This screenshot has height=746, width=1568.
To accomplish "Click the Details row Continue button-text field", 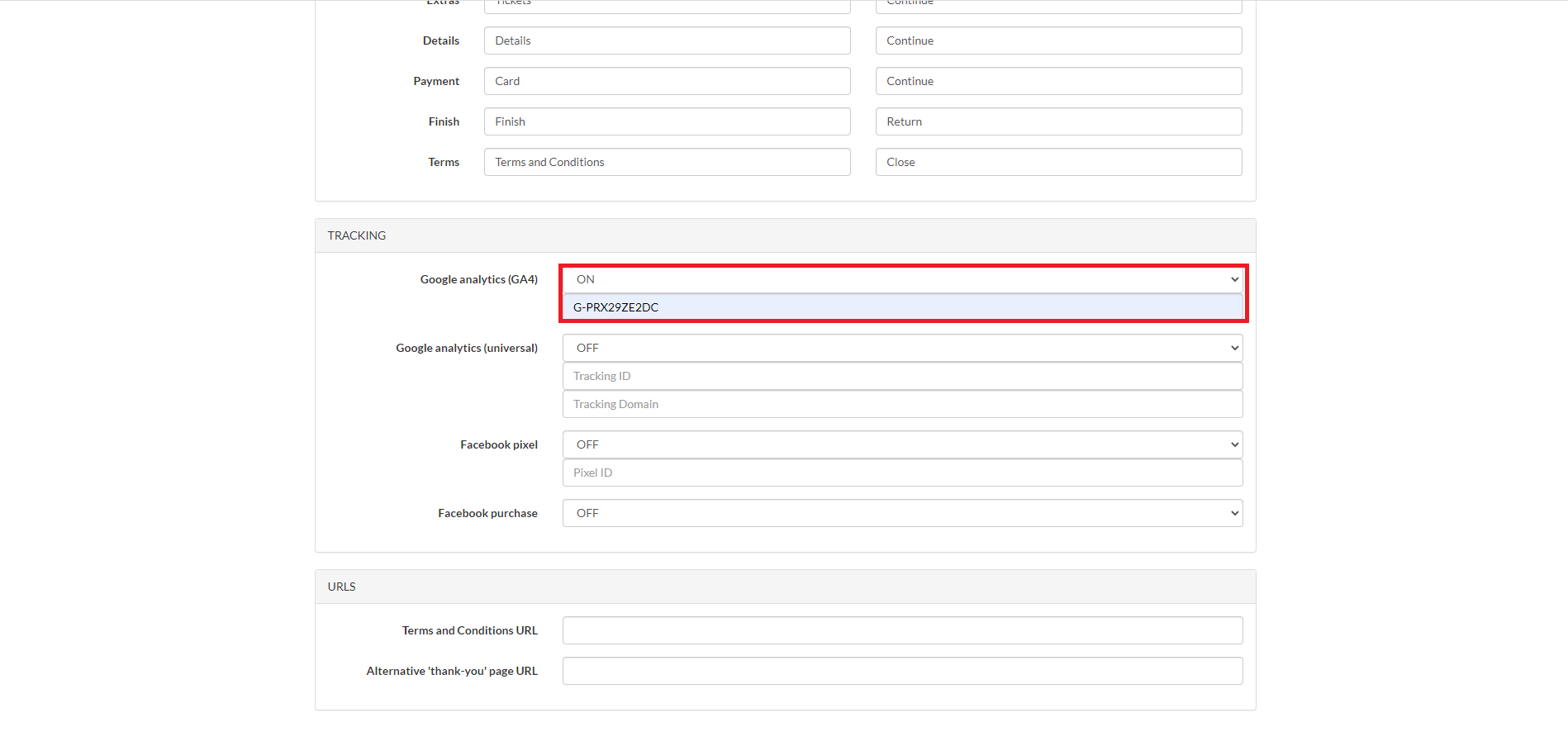I will 1058,40.
